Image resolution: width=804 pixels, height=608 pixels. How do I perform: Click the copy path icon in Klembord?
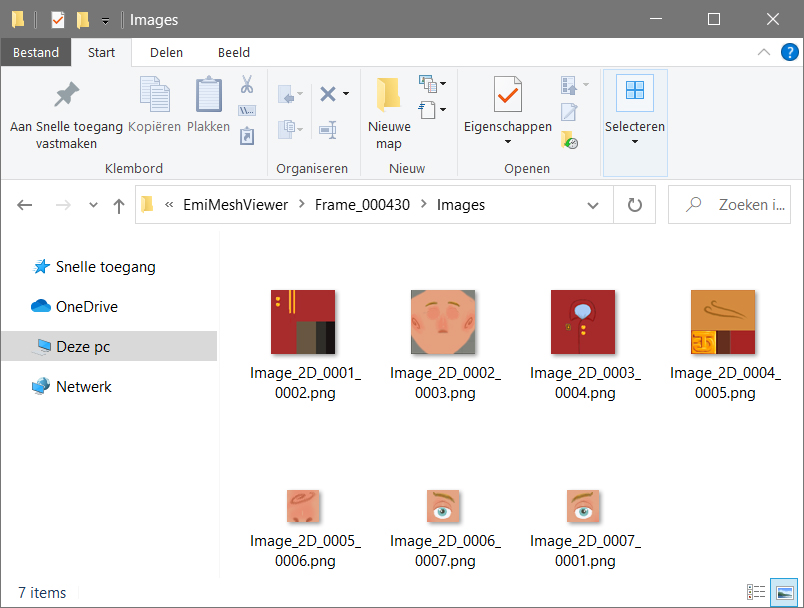247,111
